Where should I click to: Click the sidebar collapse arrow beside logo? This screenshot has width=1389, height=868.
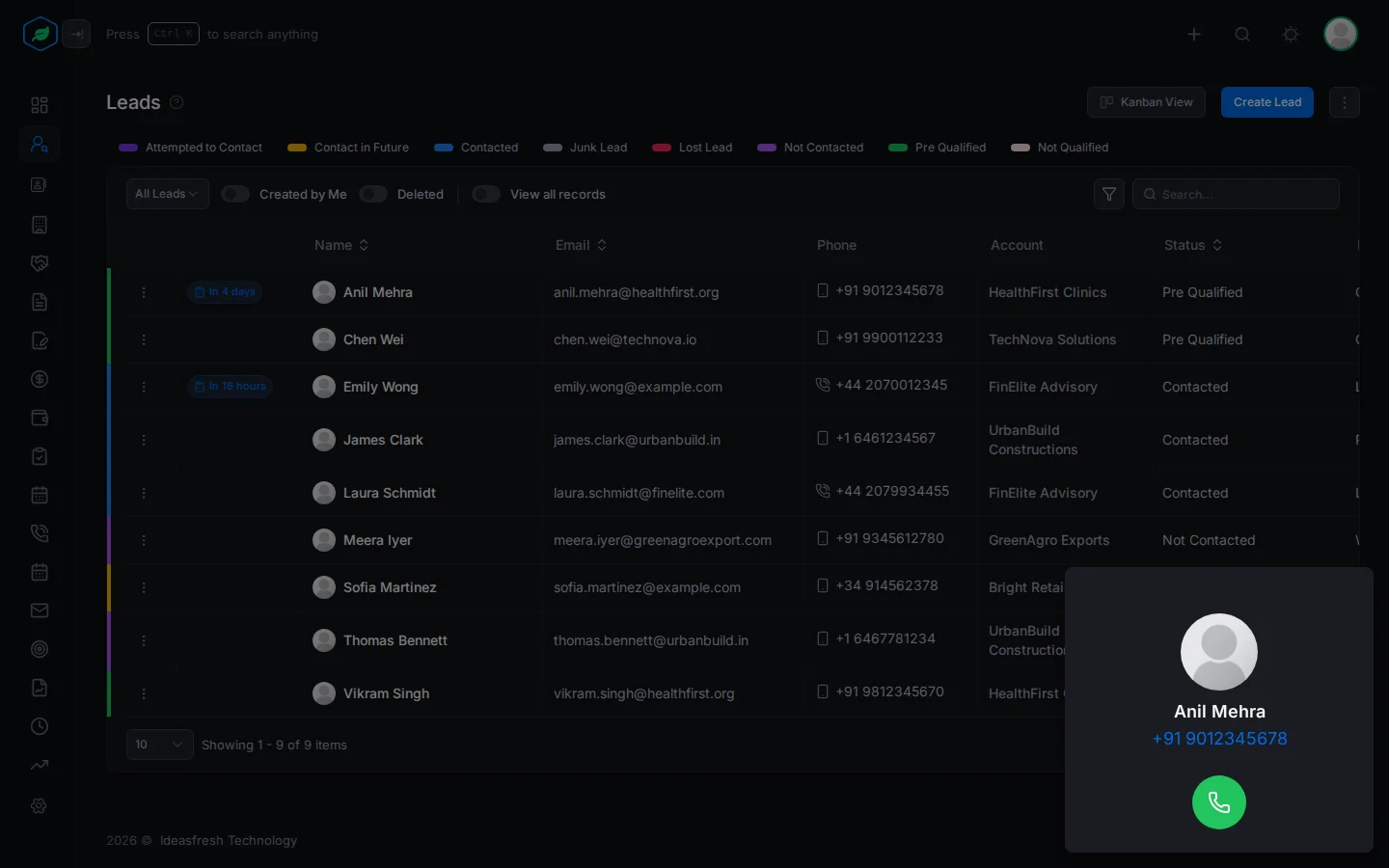point(76,34)
